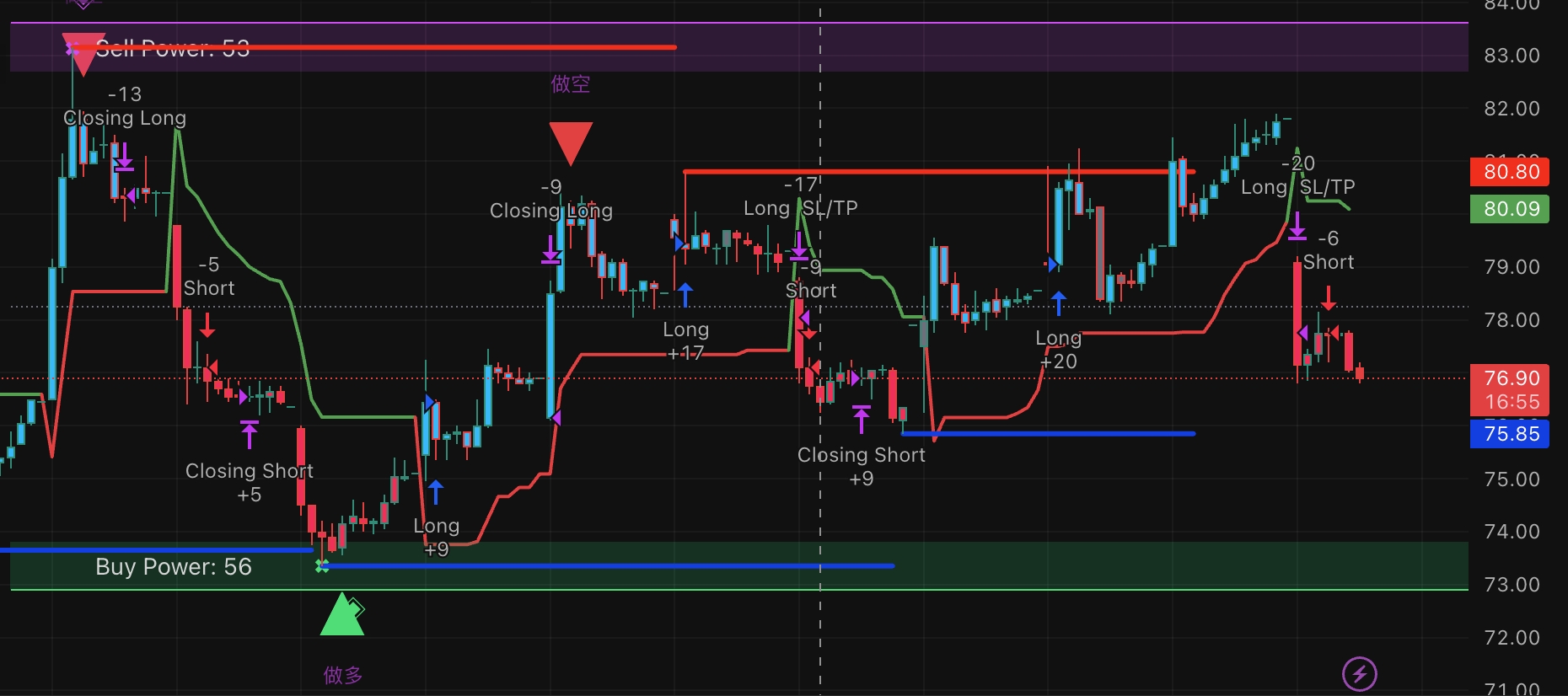1568x696 pixels.
Task: Select the Long +17 label
Action: point(685,341)
